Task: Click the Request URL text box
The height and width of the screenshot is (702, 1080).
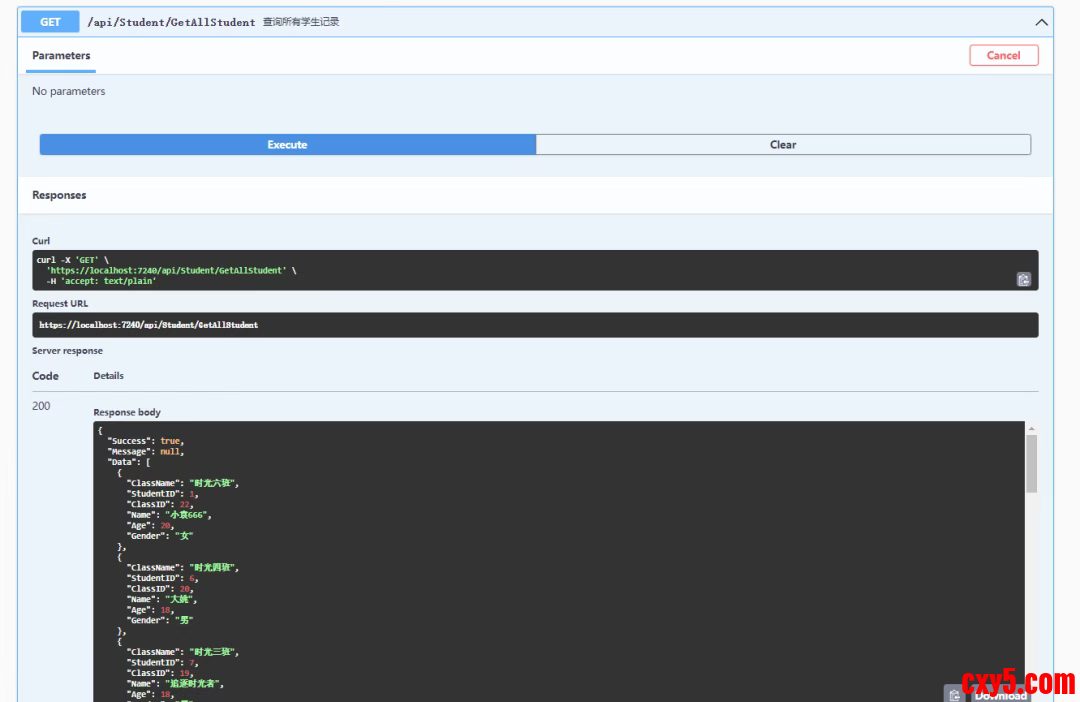Action: [x=535, y=325]
